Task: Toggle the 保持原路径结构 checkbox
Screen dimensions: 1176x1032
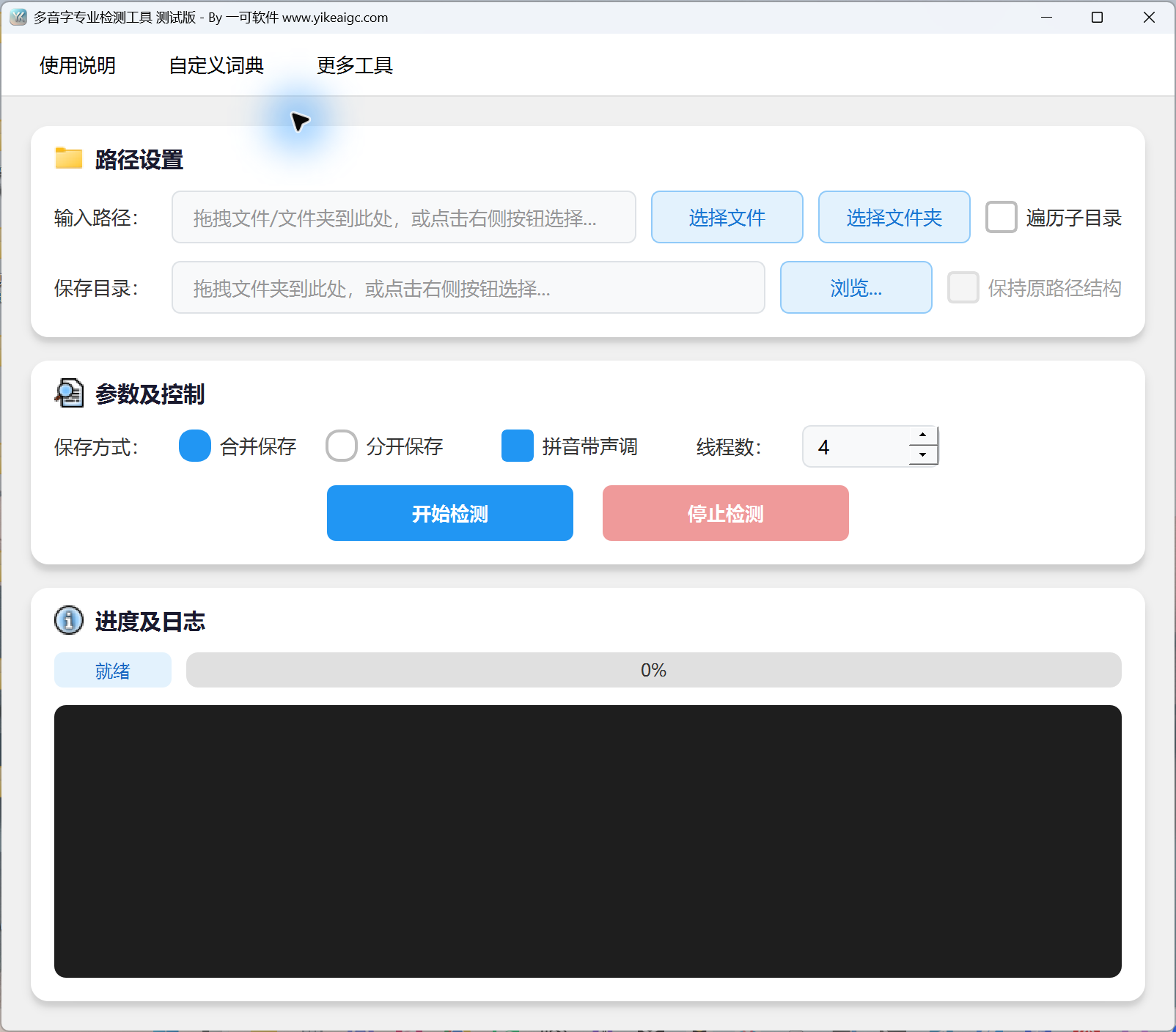Action: (x=963, y=287)
